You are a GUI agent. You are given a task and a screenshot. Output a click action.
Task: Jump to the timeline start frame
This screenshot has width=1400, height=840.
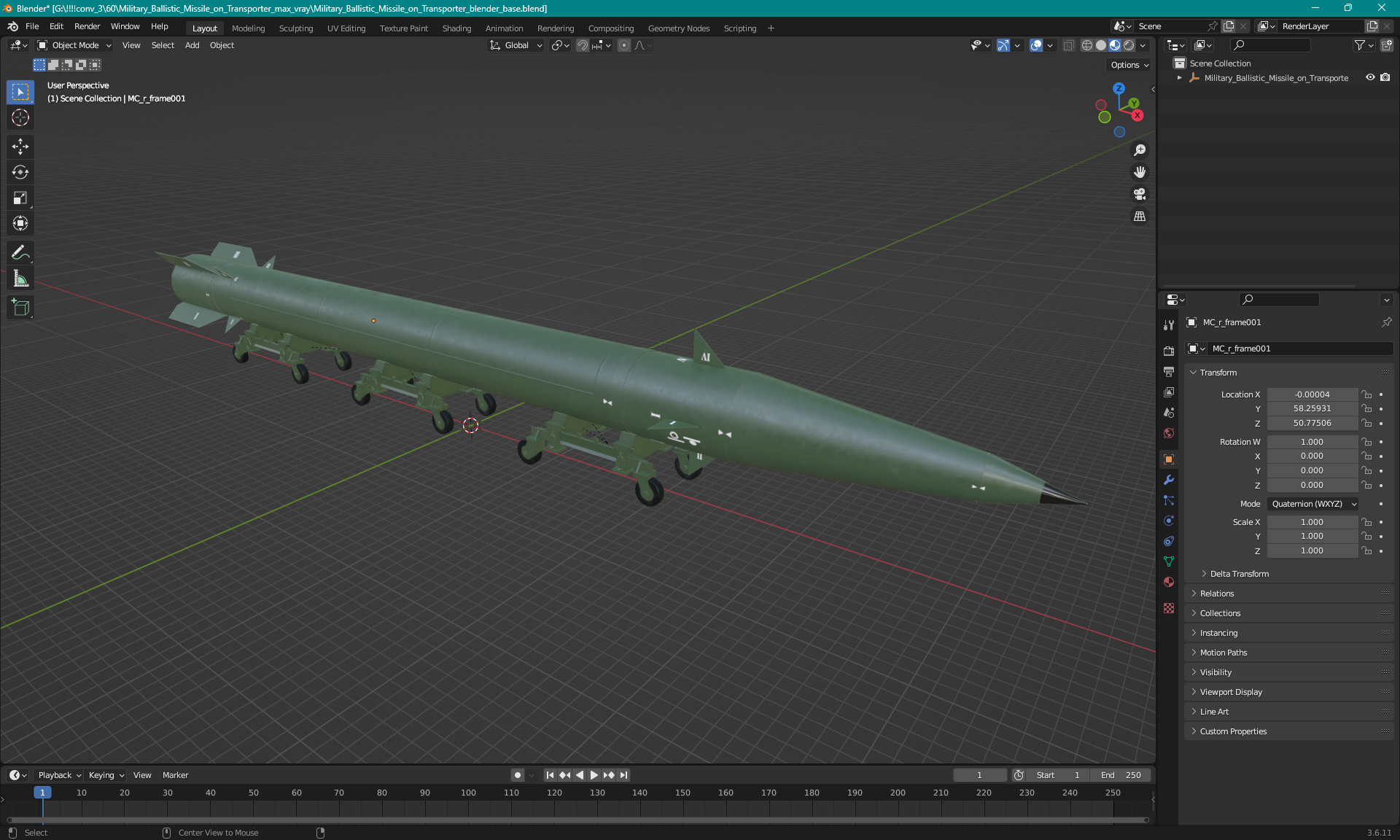pos(550,775)
